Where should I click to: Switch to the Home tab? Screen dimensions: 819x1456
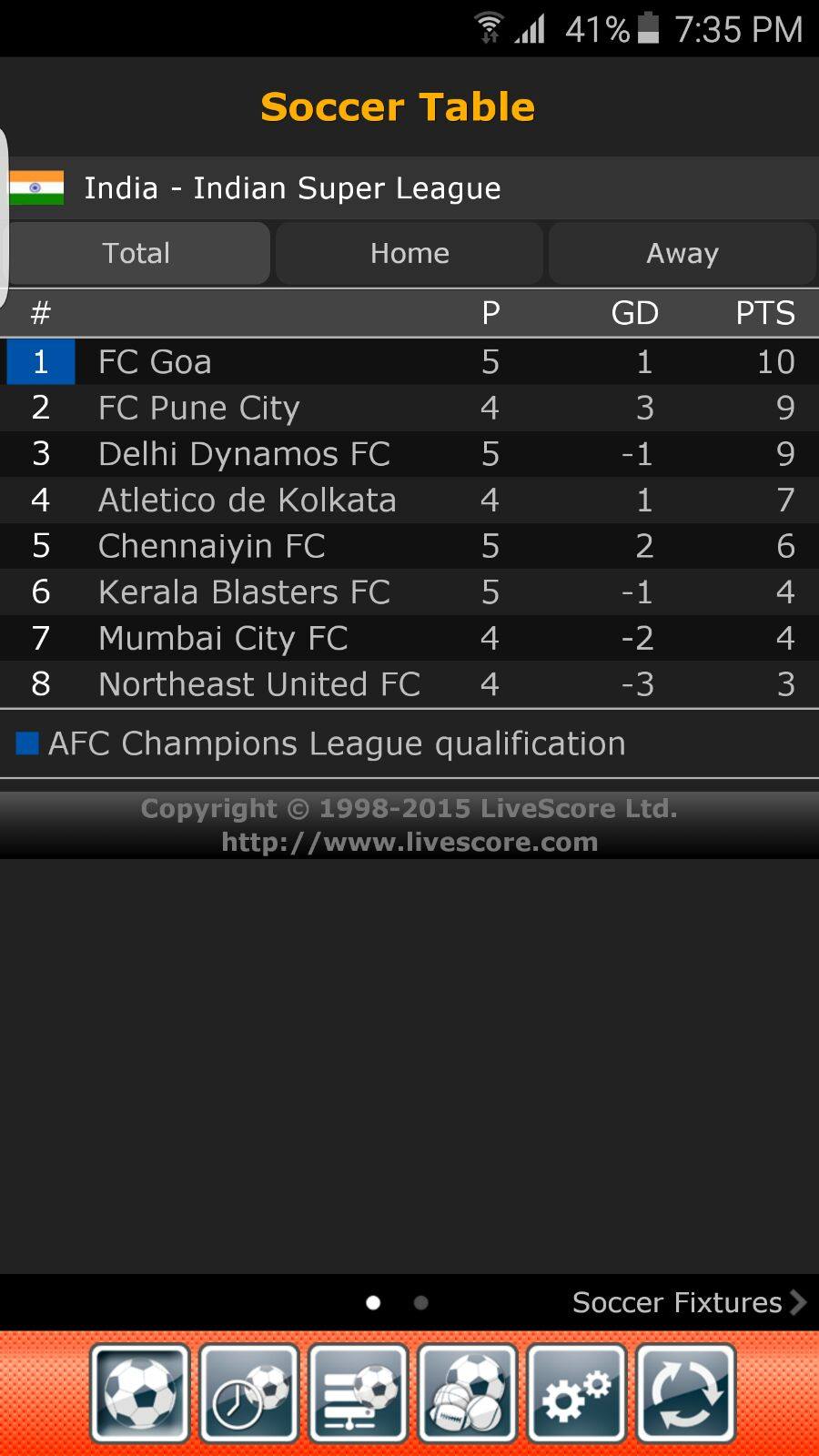409,253
